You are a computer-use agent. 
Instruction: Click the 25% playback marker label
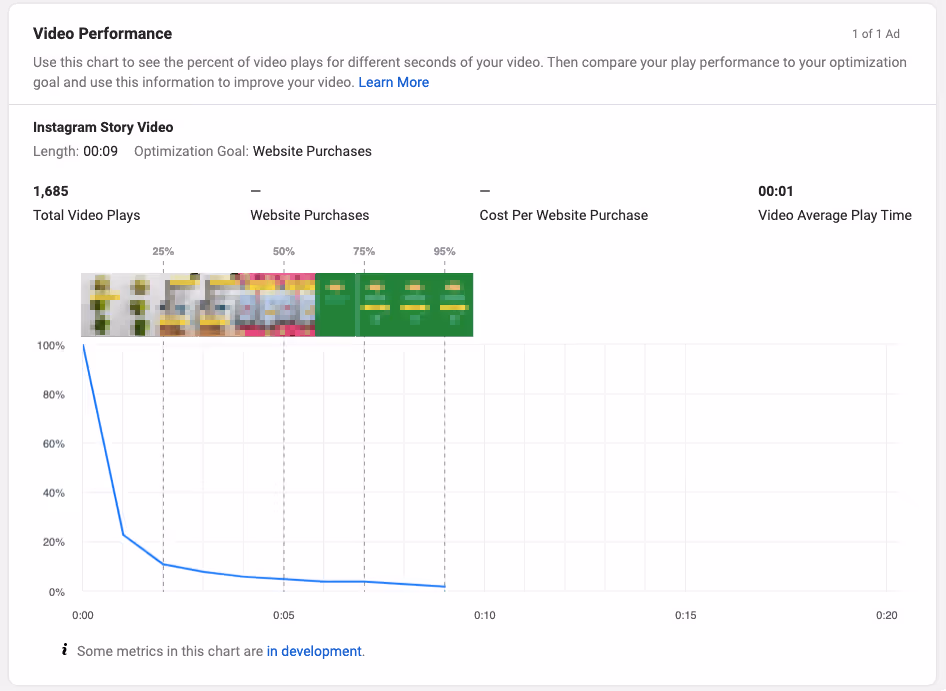[x=163, y=251]
